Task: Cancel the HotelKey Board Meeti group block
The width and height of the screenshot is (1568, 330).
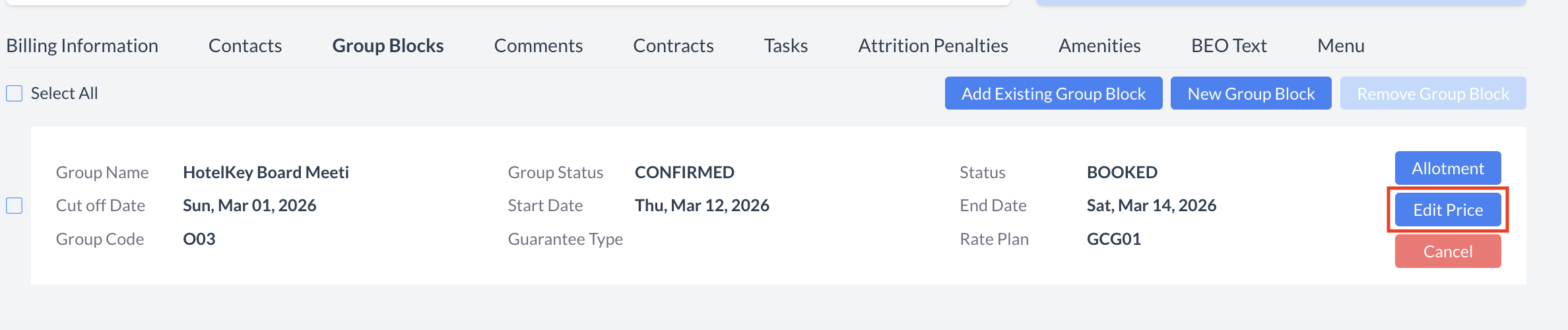Action: pyautogui.click(x=1447, y=251)
